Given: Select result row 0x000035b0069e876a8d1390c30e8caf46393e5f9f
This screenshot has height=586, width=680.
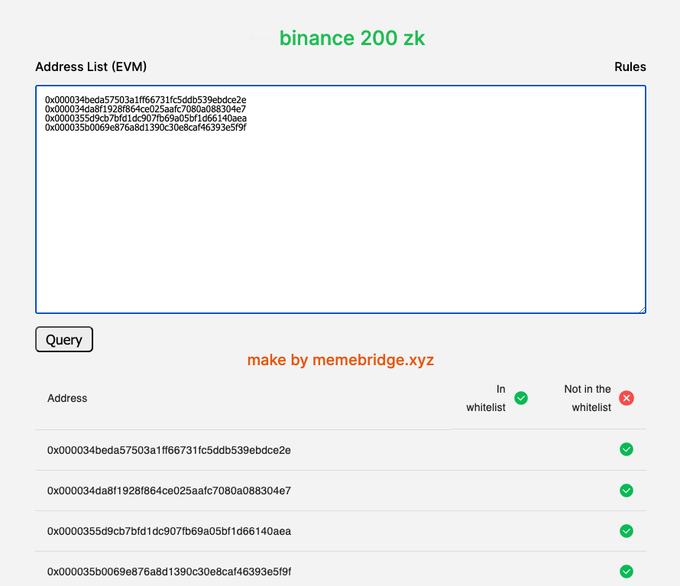Looking at the screenshot, I should [340, 571].
